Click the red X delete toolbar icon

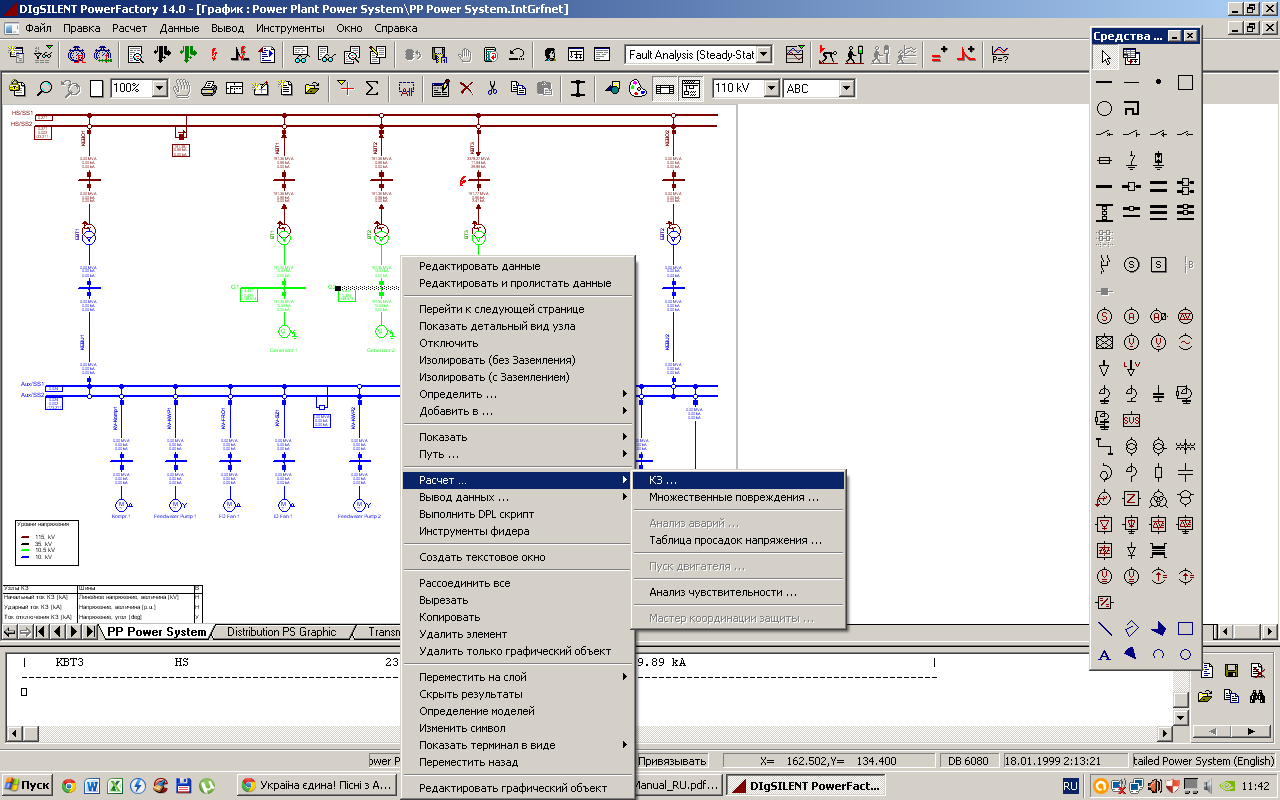tap(466, 88)
